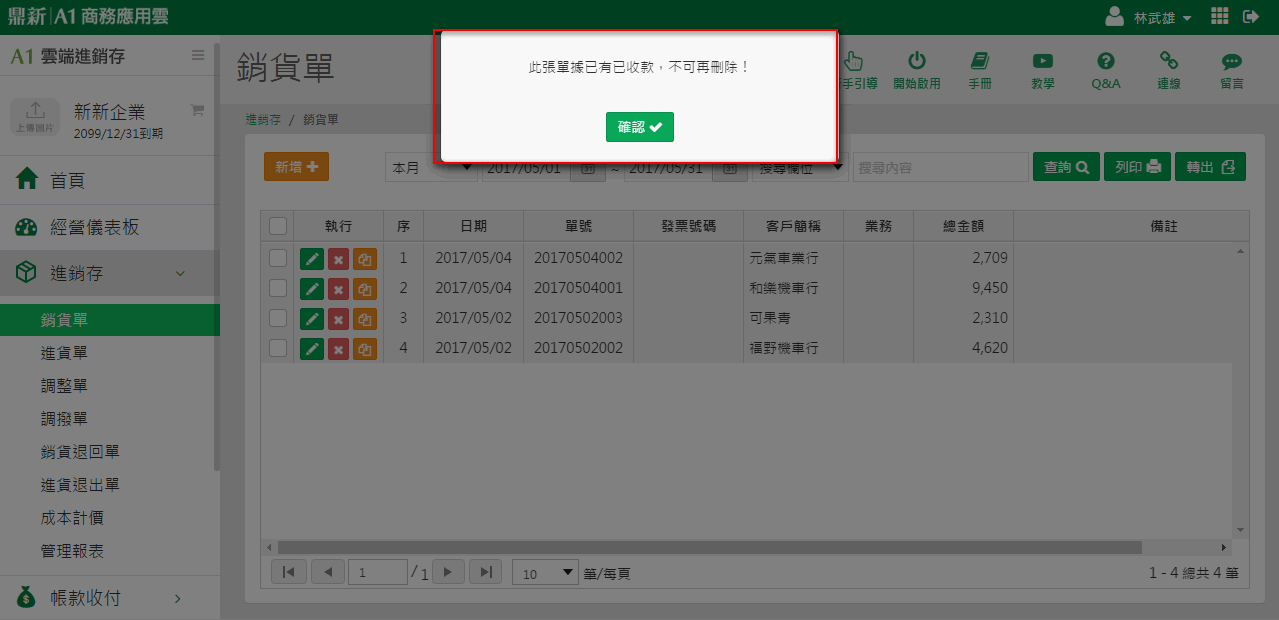1279x620 pixels.
Task: Edit order 20170504001 with the pencil icon
Action: (x=312, y=289)
